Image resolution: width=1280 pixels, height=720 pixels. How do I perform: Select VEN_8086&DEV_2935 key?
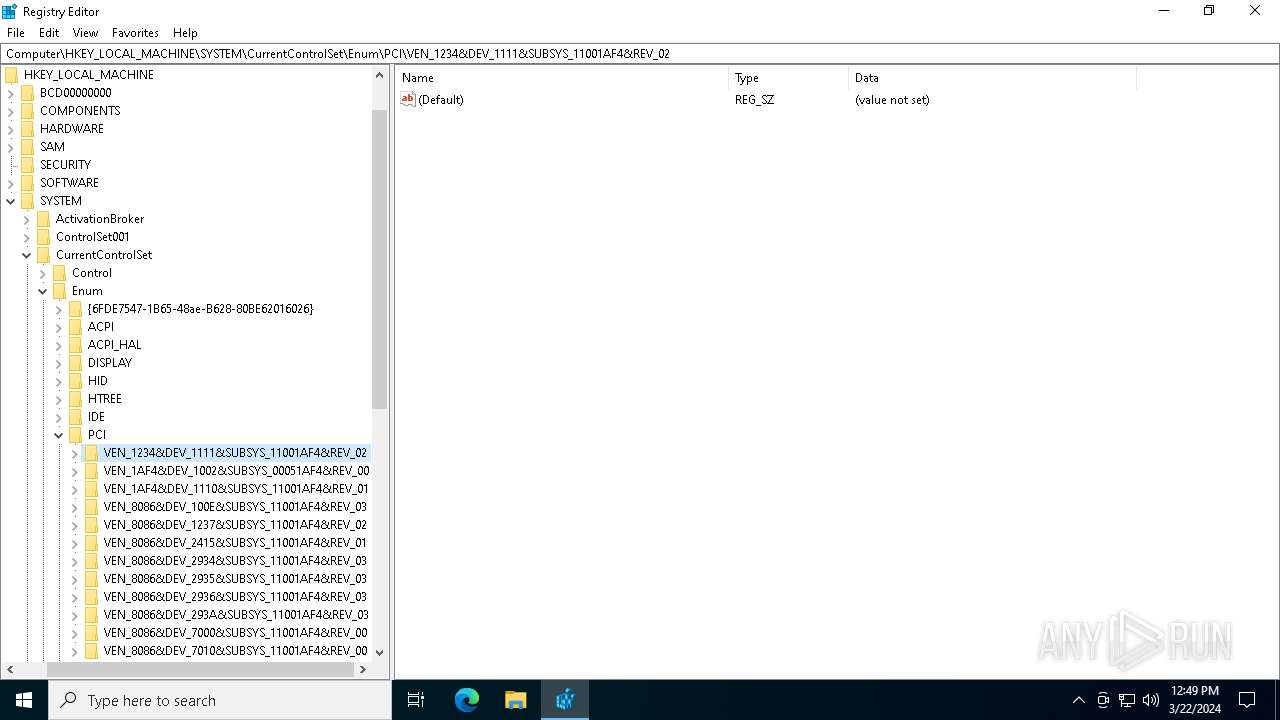[x=235, y=579]
